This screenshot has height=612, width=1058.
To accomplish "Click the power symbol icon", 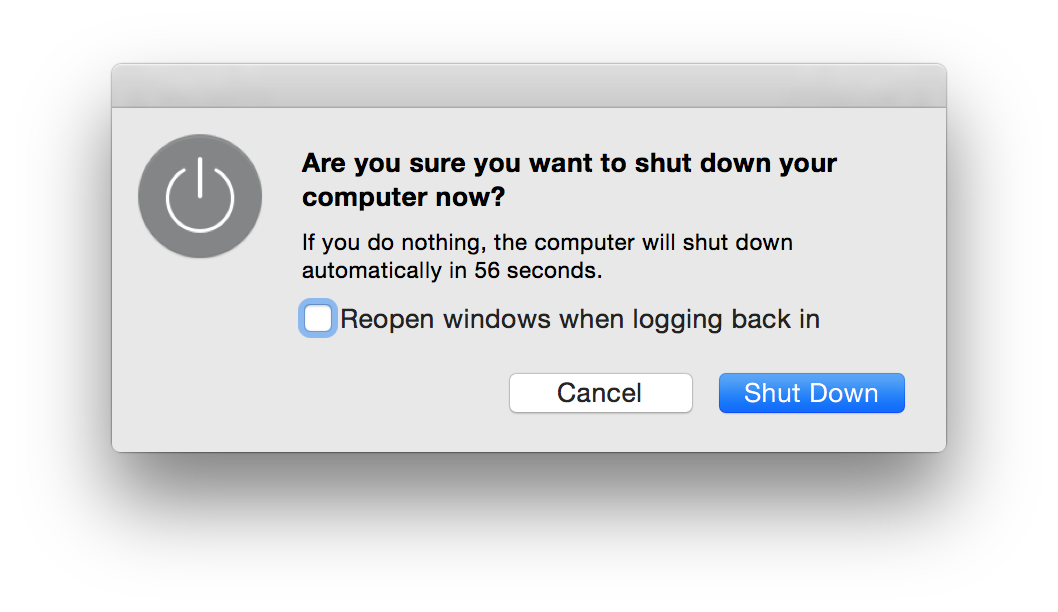I will [x=200, y=196].
